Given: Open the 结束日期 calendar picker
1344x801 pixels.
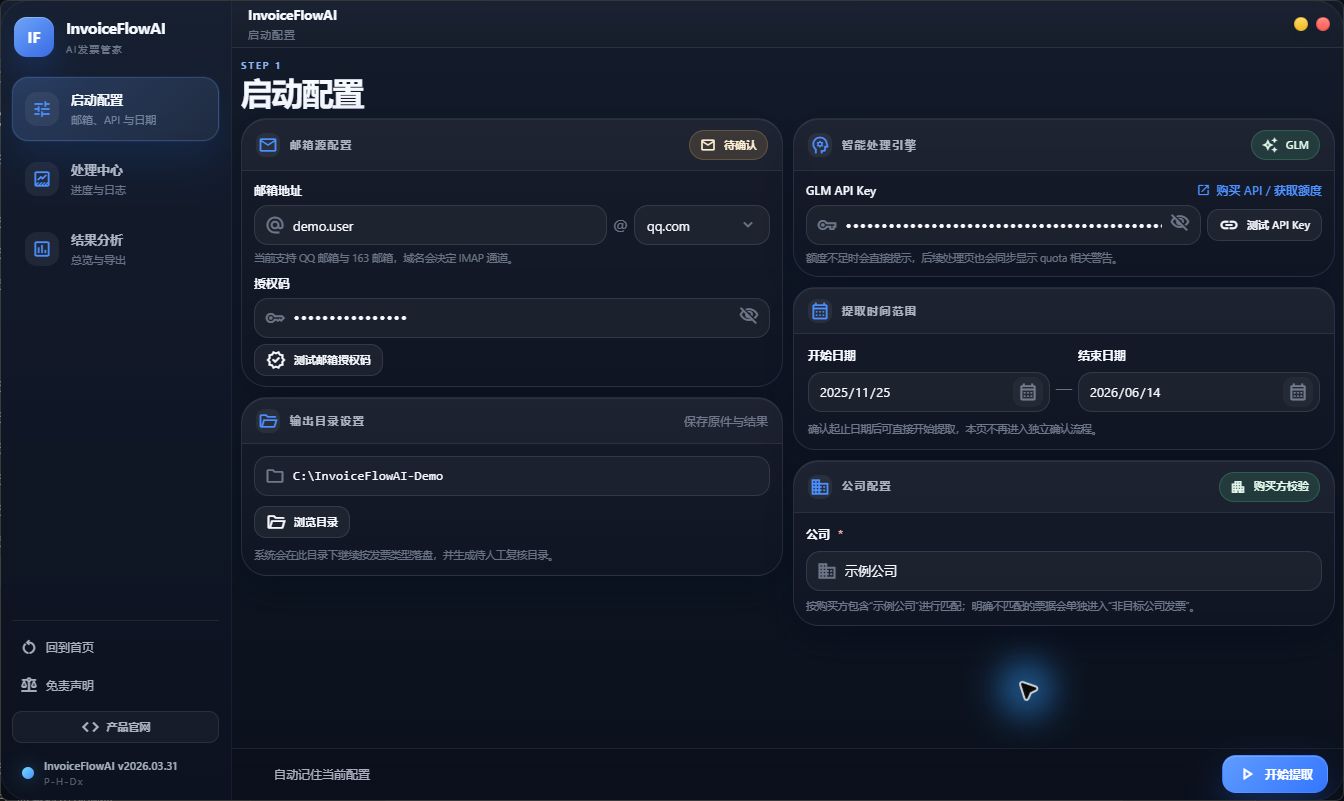Looking at the screenshot, I should 1297,392.
